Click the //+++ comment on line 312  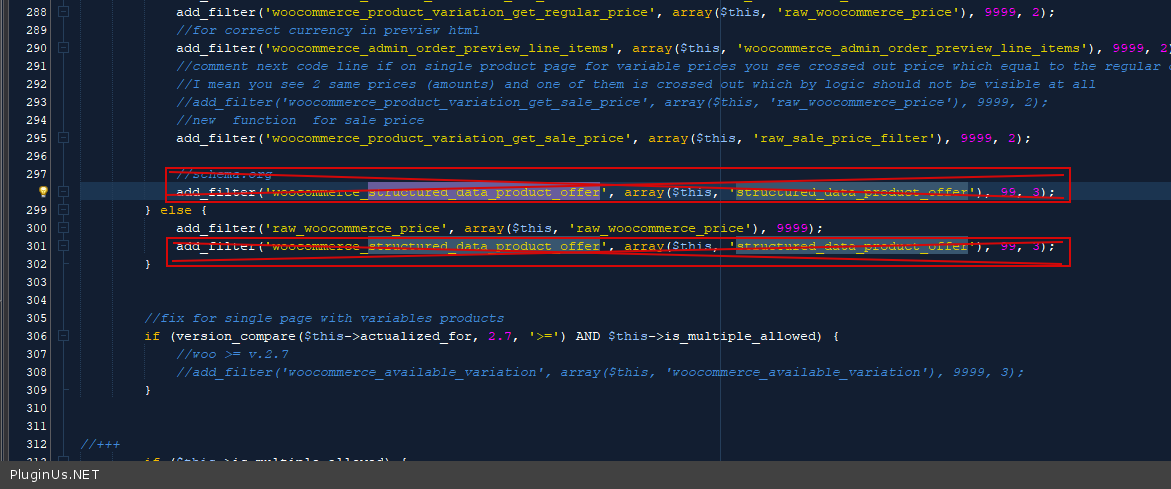[100, 444]
